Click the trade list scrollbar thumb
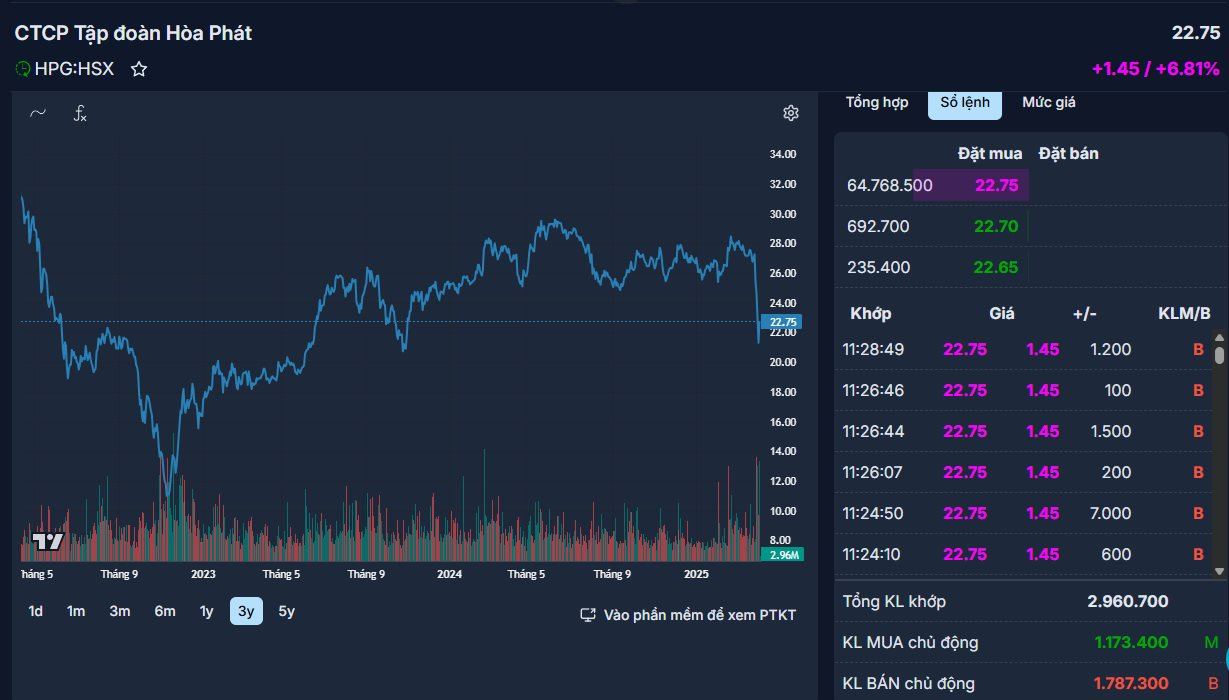The height and width of the screenshot is (700, 1229). [1219, 355]
